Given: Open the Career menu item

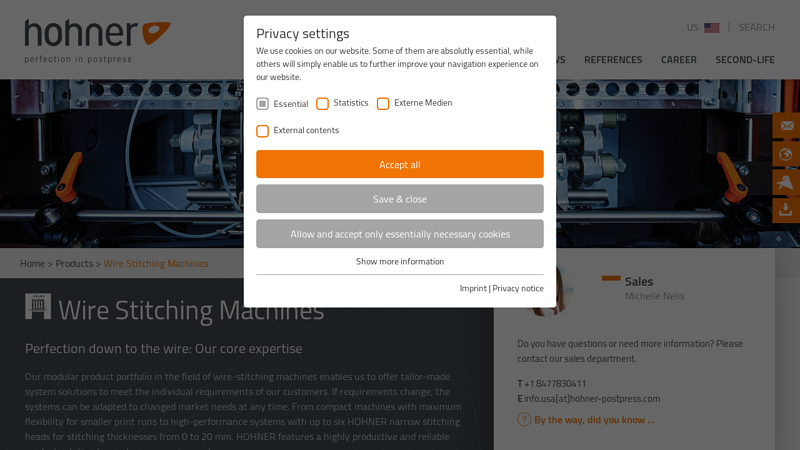Looking at the screenshot, I should coord(678,60).
